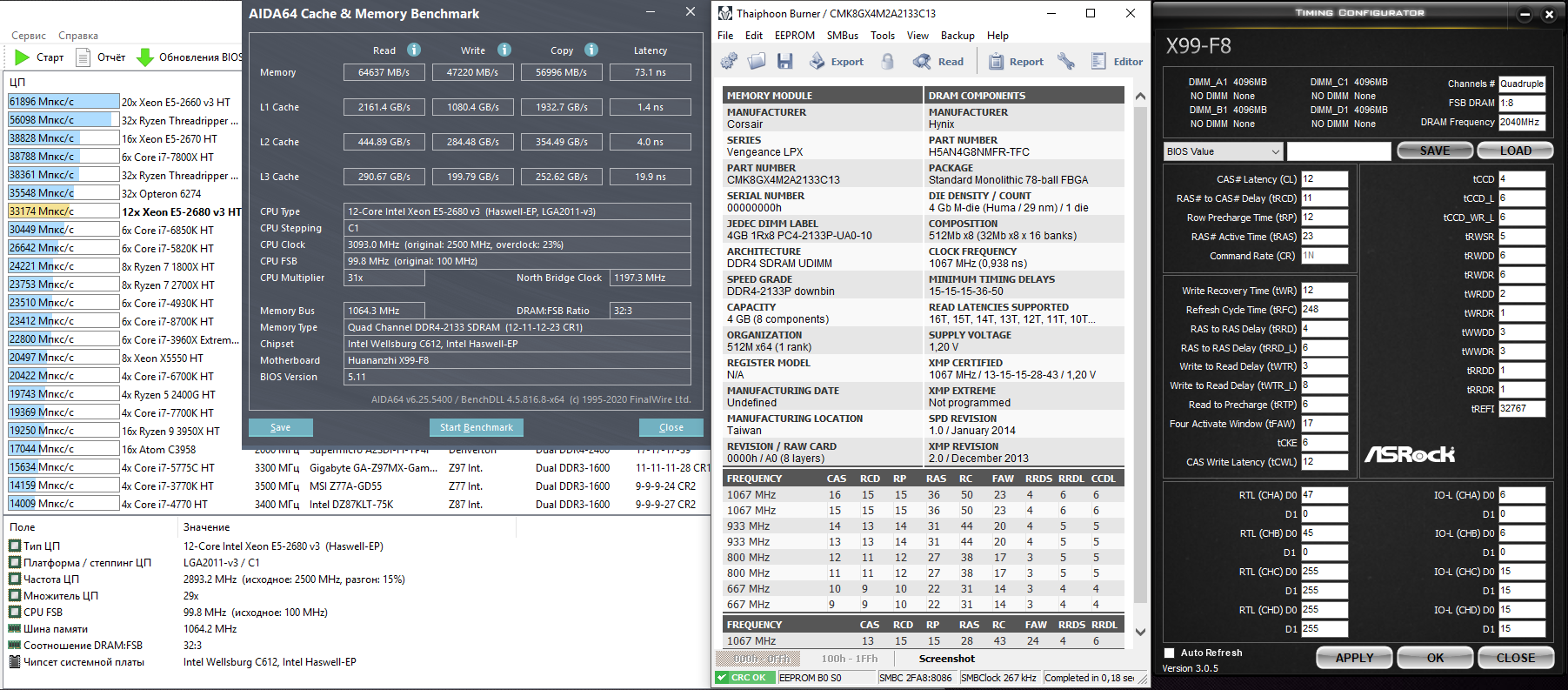This screenshot has width=1568, height=690.
Task: Click the highlighted 33174 Мпкс/с result bar
Action: (x=63, y=211)
